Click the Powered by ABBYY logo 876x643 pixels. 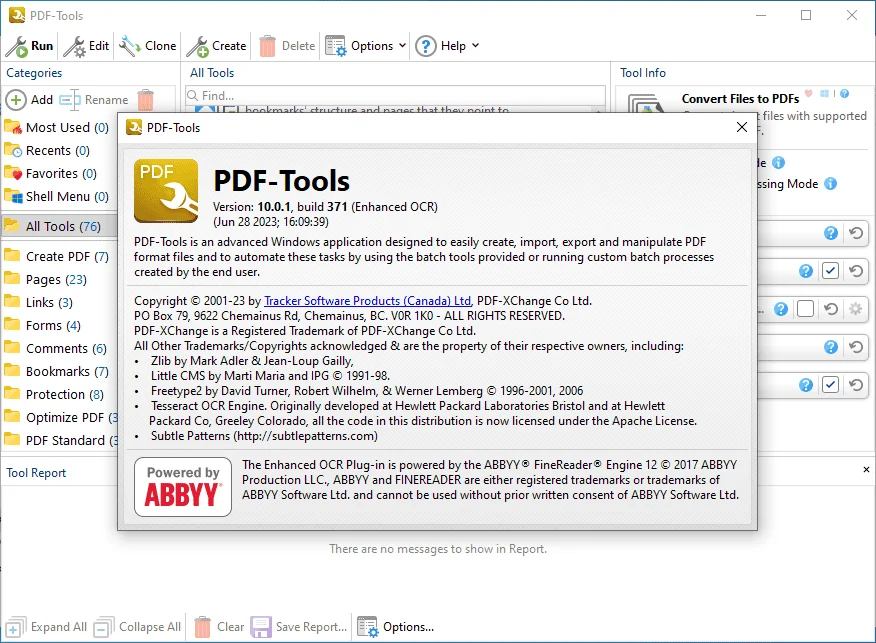pos(183,487)
